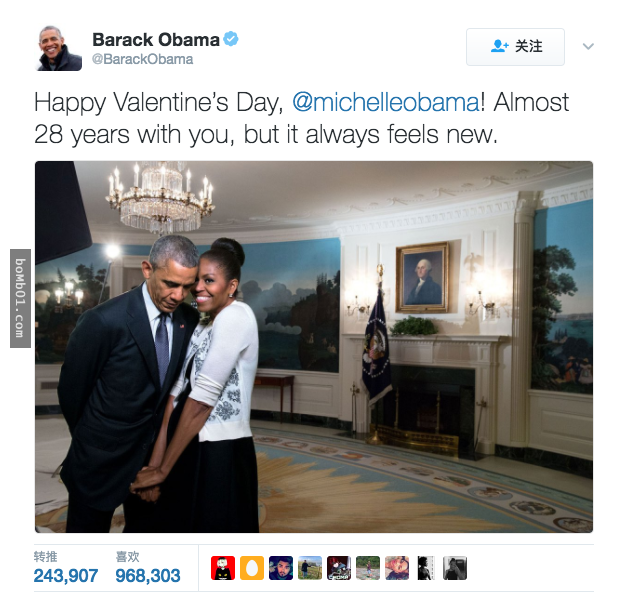Click the blue verified badge
This screenshot has height=597, width=630.
(x=231, y=39)
